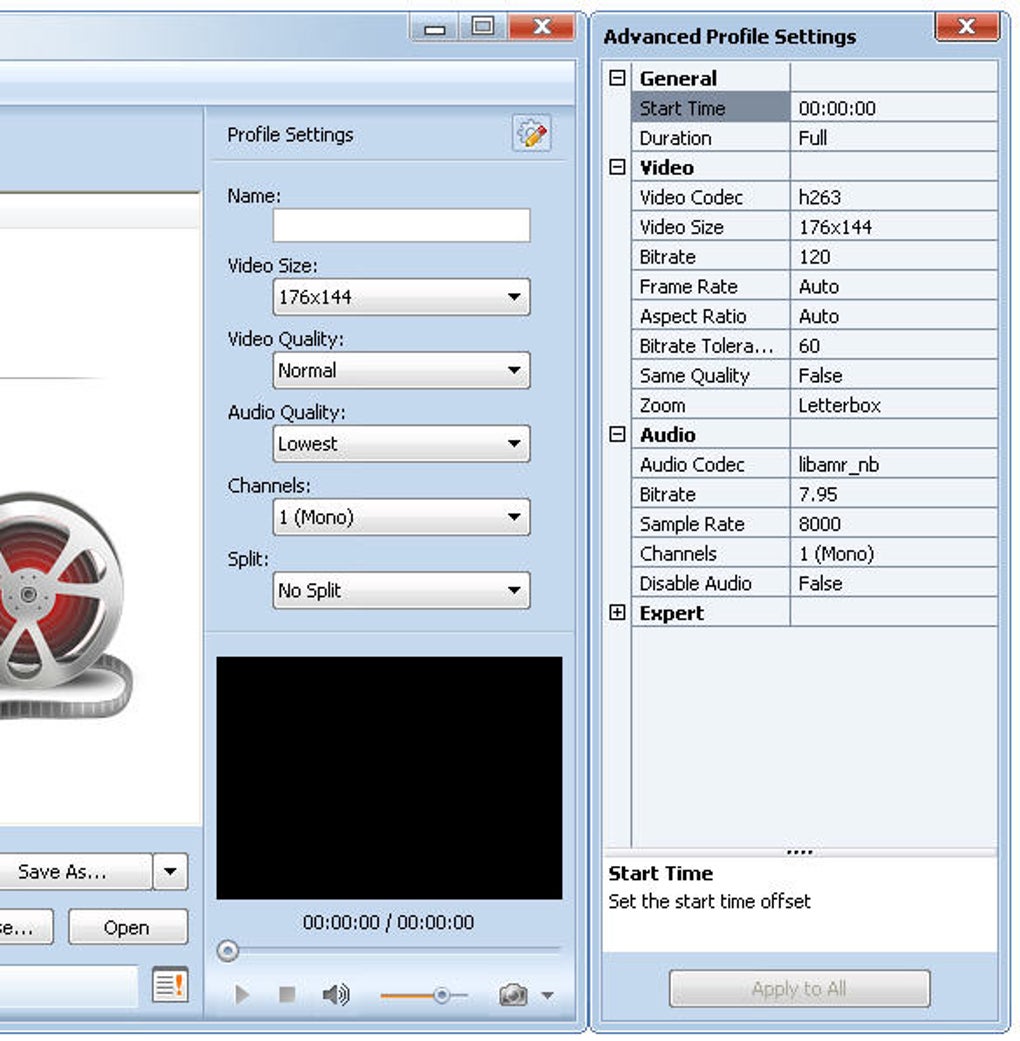The height and width of the screenshot is (1041, 1020).
Task: Minimize the main converter window
Action: pyautogui.click(x=435, y=27)
